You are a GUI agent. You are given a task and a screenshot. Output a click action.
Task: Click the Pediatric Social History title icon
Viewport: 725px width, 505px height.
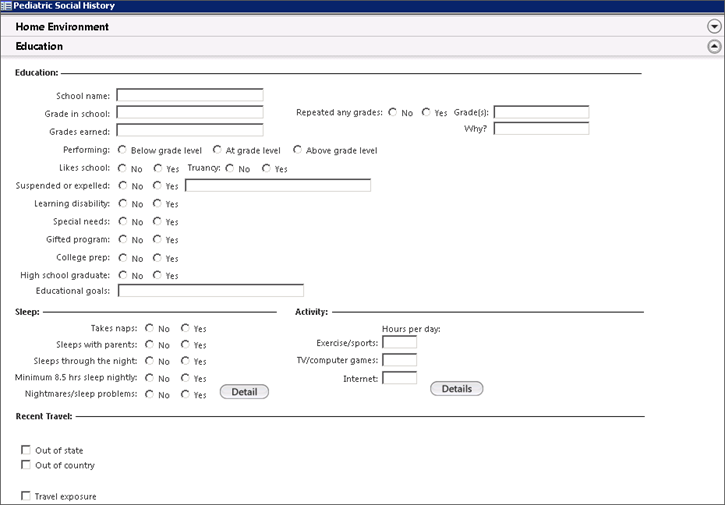click(7, 6)
